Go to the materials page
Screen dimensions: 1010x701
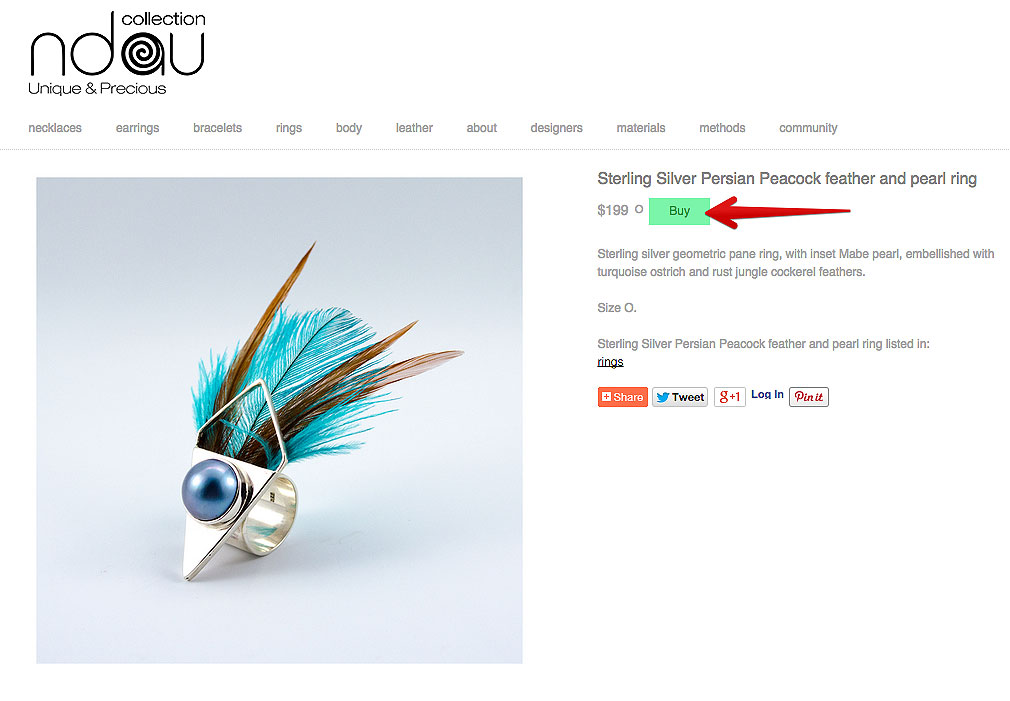click(641, 128)
